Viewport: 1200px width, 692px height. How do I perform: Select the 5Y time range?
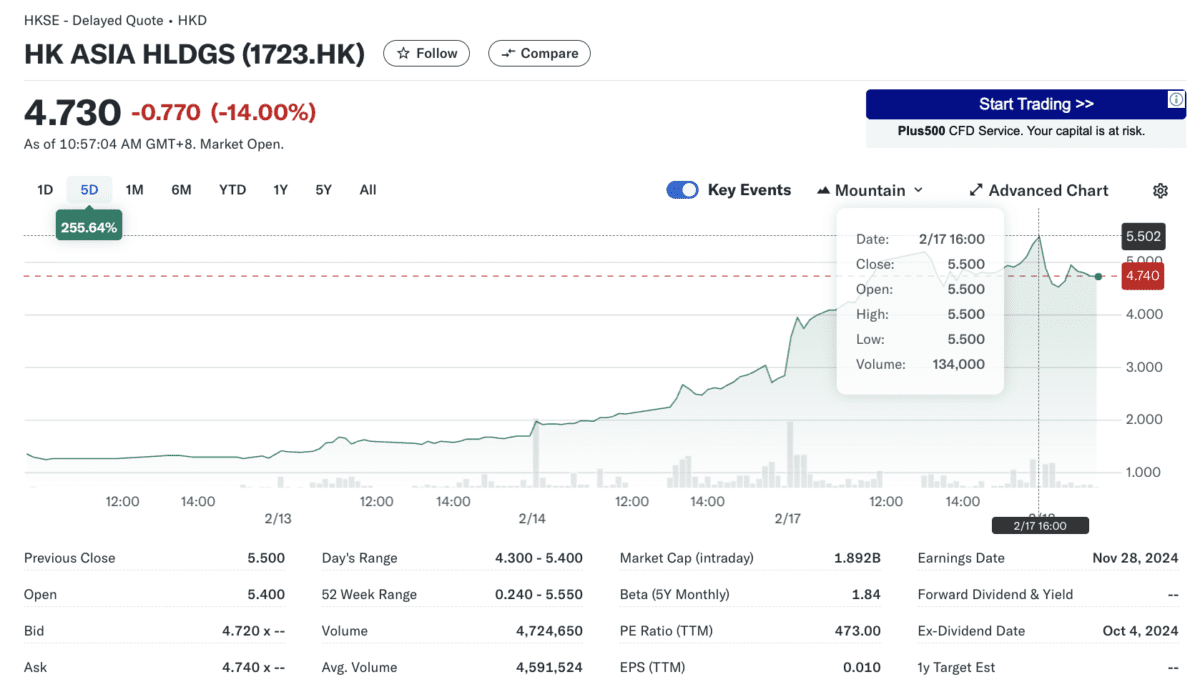pos(323,190)
